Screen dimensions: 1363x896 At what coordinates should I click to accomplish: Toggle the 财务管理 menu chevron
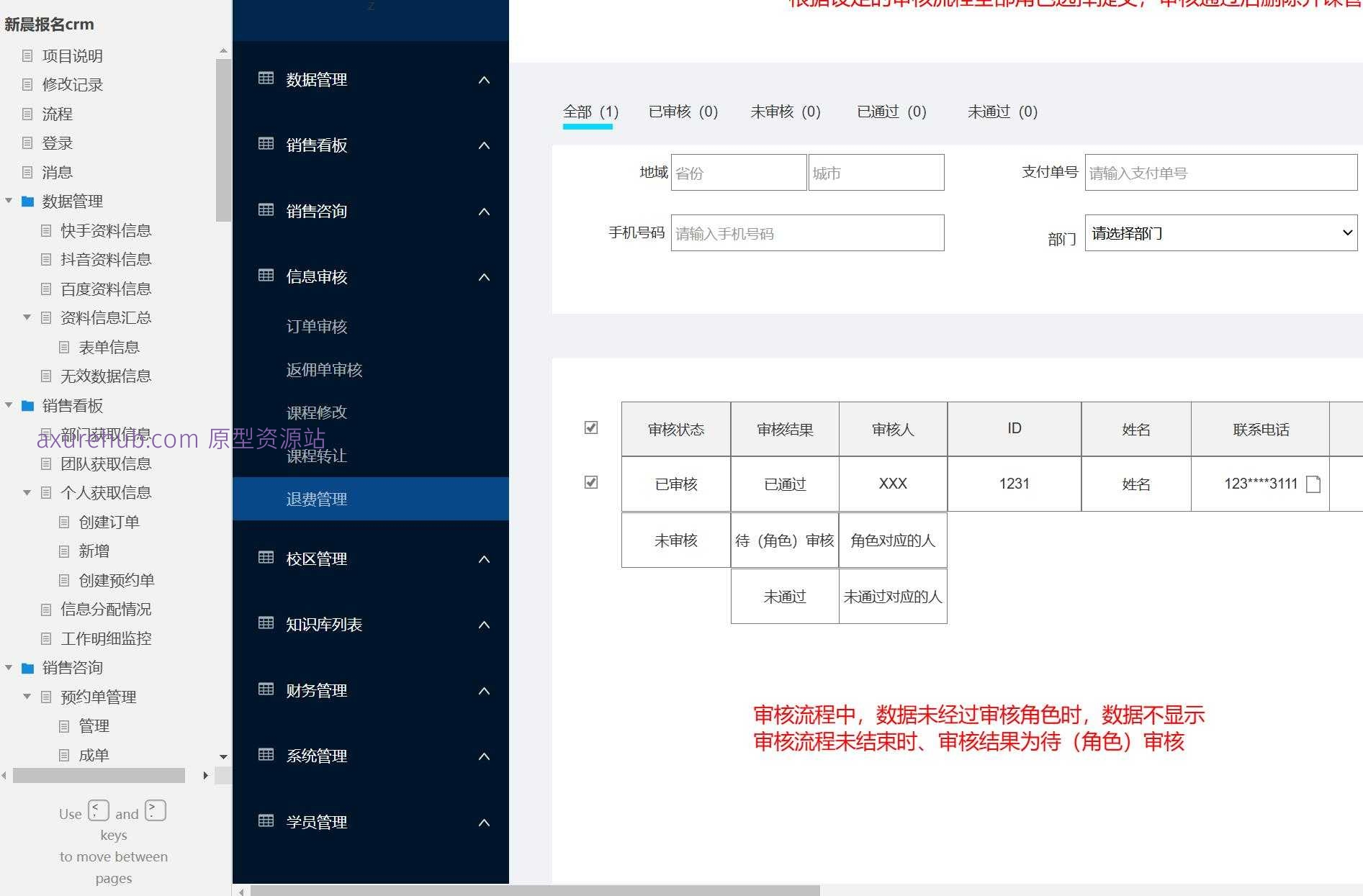click(x=484, y=691)
